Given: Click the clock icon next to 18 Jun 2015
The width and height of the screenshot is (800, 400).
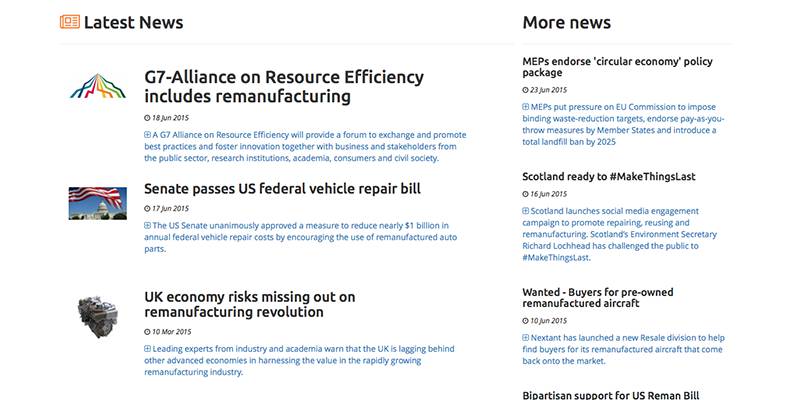Looking at the screenshot, I should (x=147, y=118).
